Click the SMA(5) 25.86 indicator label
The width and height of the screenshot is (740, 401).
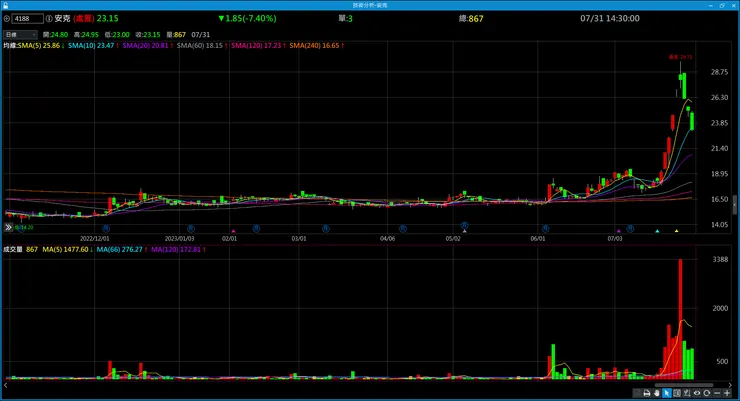pos(41,46)
